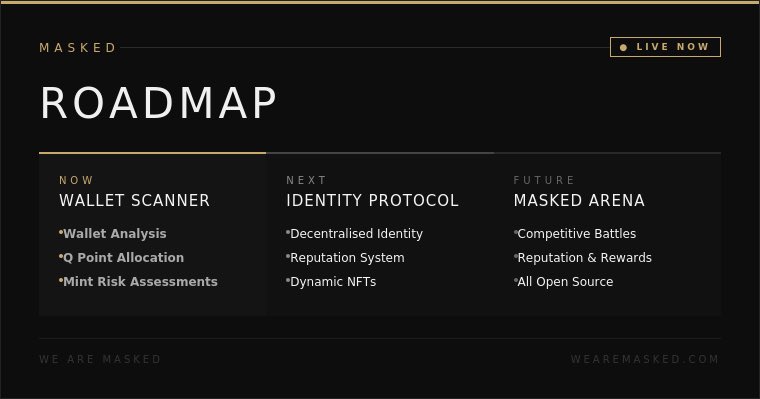The image size is (760, 399).
Task: Click the Reputation System item
Action: pos(347,257)
